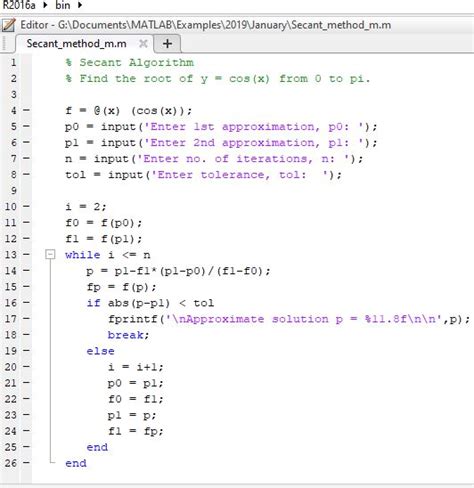The width and height of the screenshot is (474, 488).
Task: Click the inner 'end' on line 25
Action: [97, 447]
